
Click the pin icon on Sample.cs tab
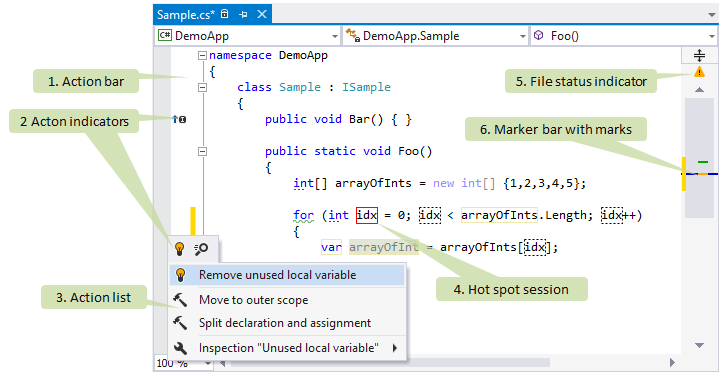click(x=243, y=15)
